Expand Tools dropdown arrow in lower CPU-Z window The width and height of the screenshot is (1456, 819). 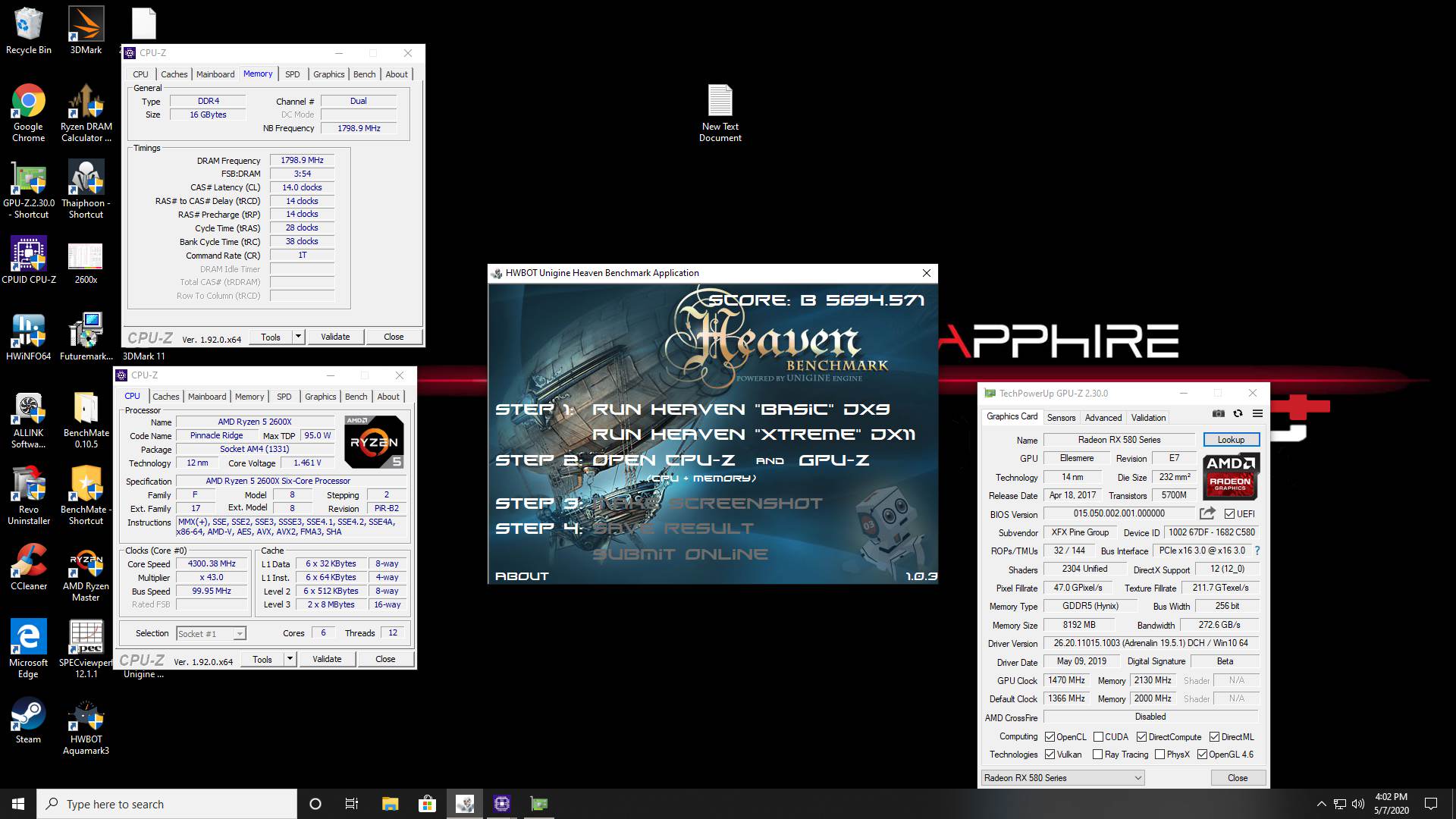coord(290,659)
